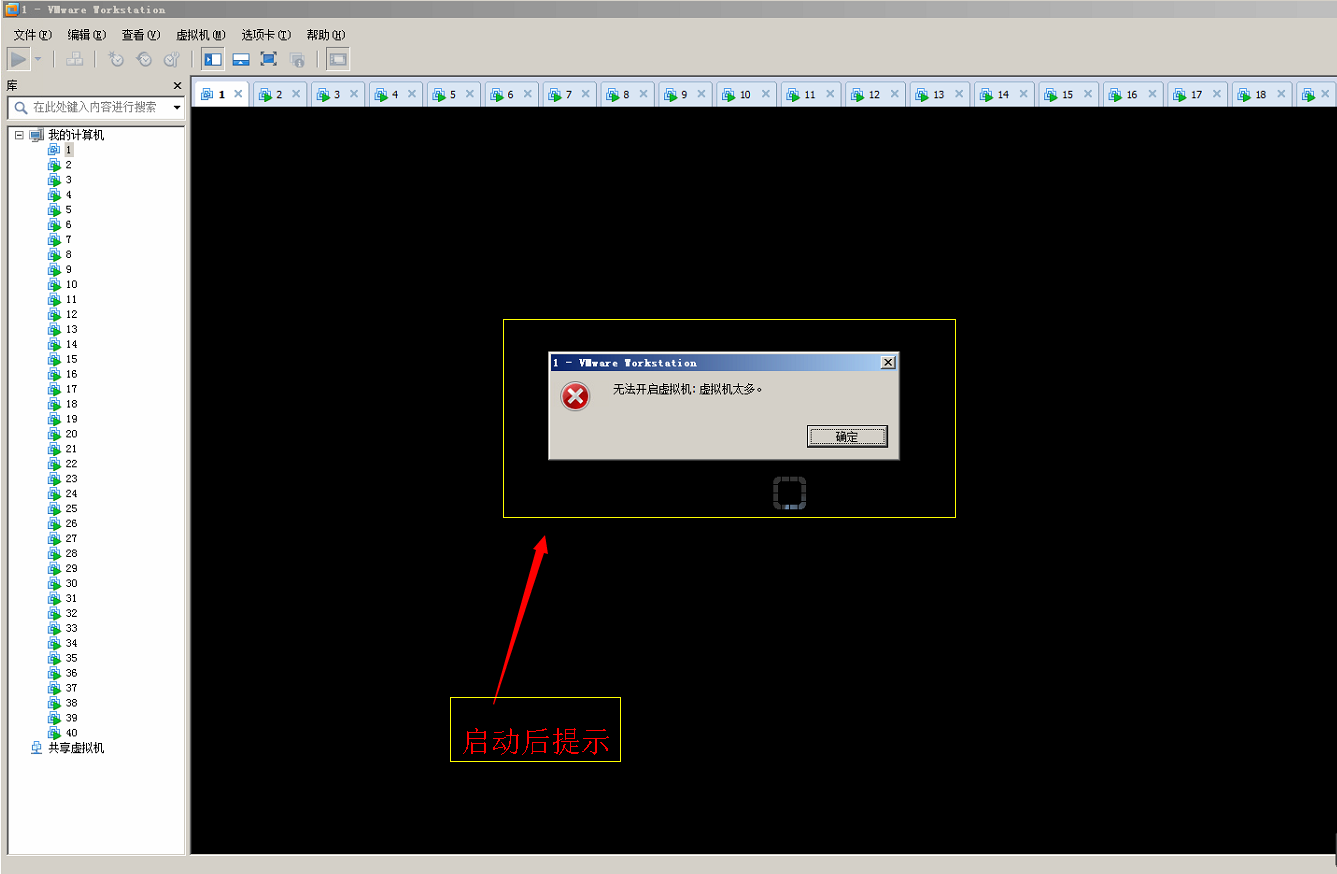Viewport: 1337px width, 874px height.
Task: Click 确定 in the error dialog
Action: click(x=847, y=436)
